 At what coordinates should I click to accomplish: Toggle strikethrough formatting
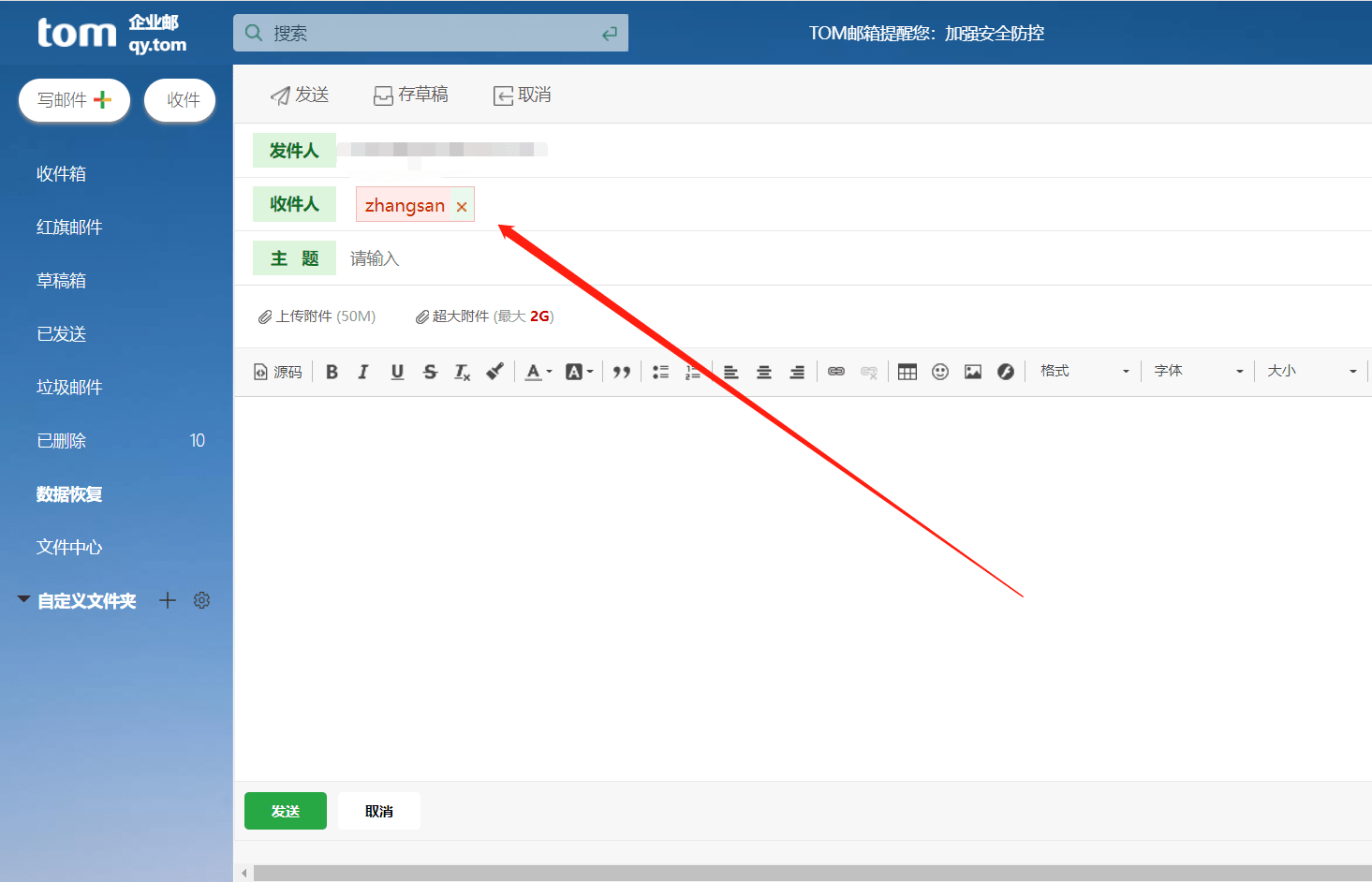click(430, 371)
